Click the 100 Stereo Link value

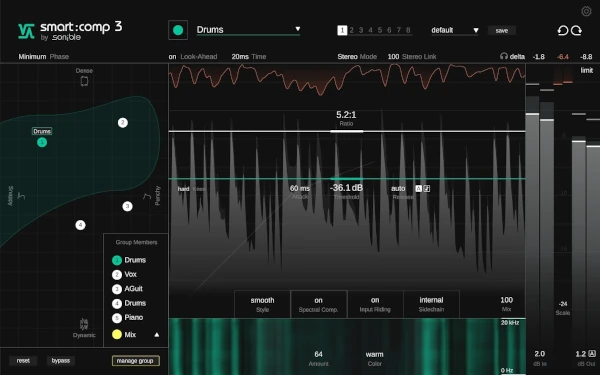[393, 57]
